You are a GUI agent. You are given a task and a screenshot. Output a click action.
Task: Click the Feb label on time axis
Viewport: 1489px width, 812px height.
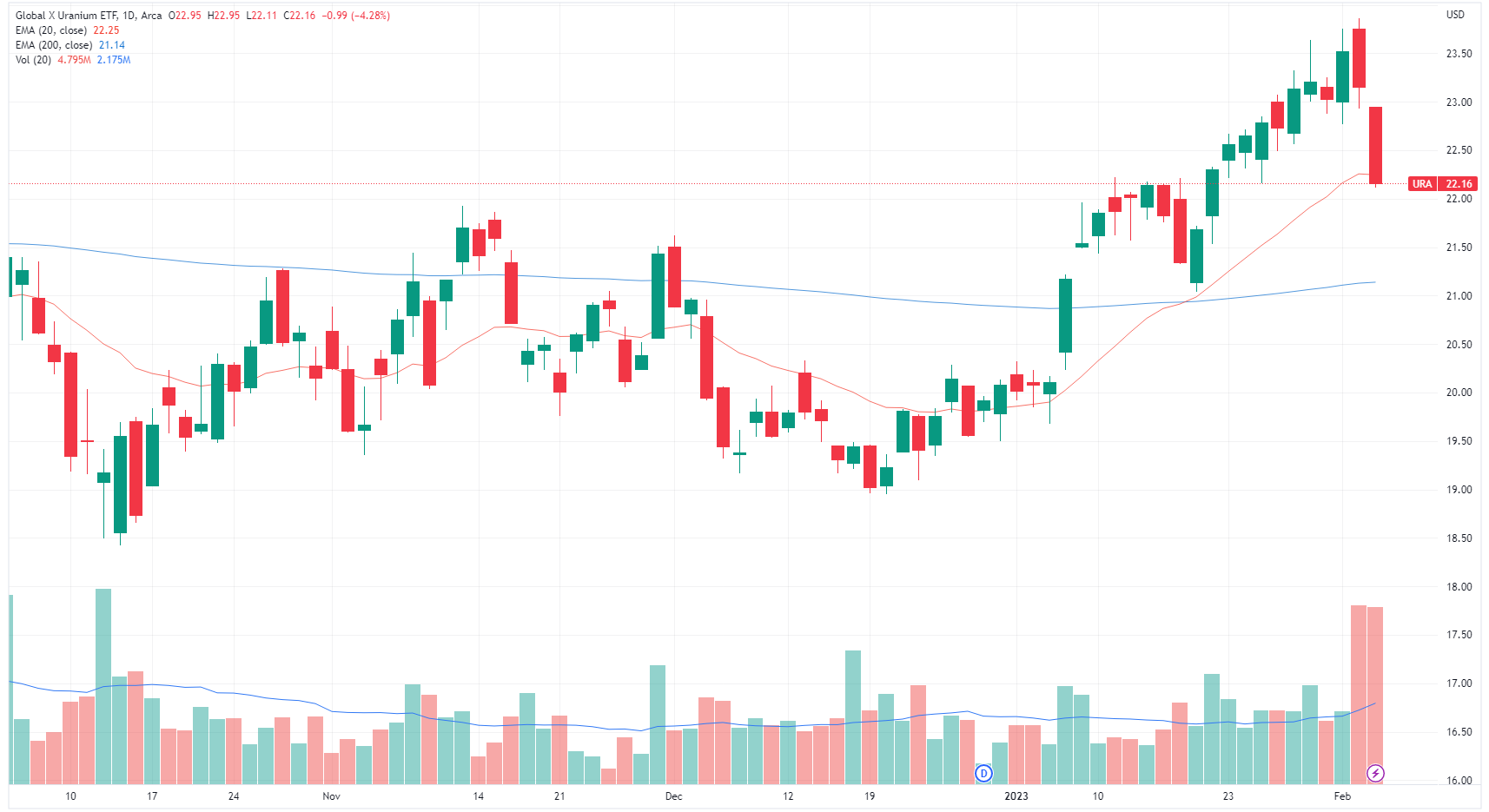[1342, 796]
